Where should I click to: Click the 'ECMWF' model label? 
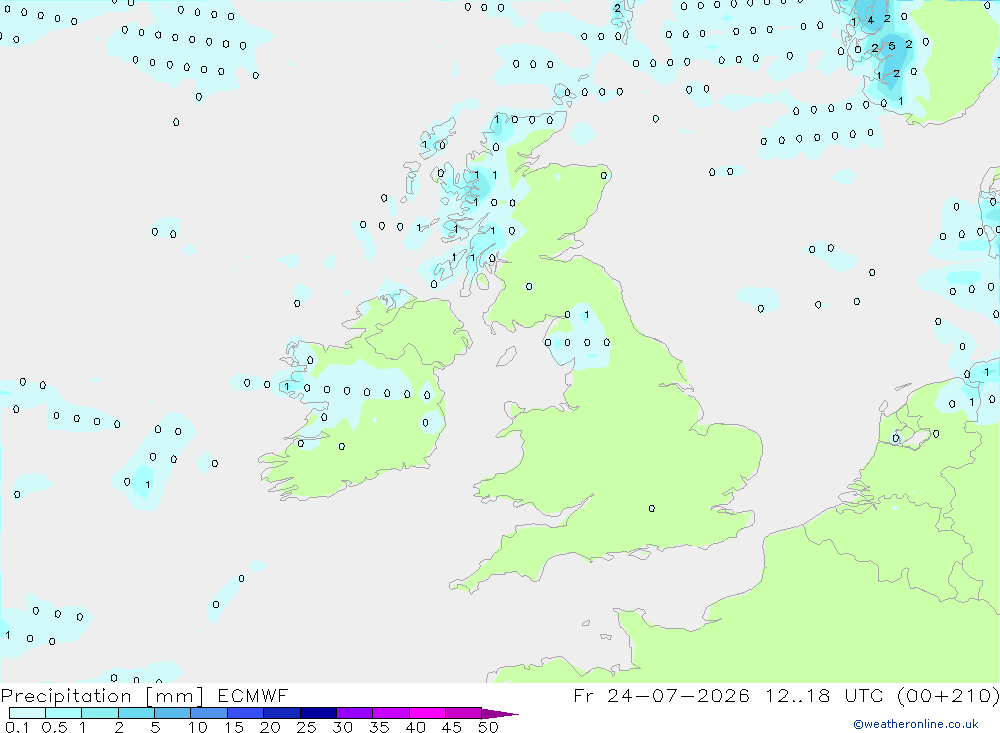tap(253, 696)
